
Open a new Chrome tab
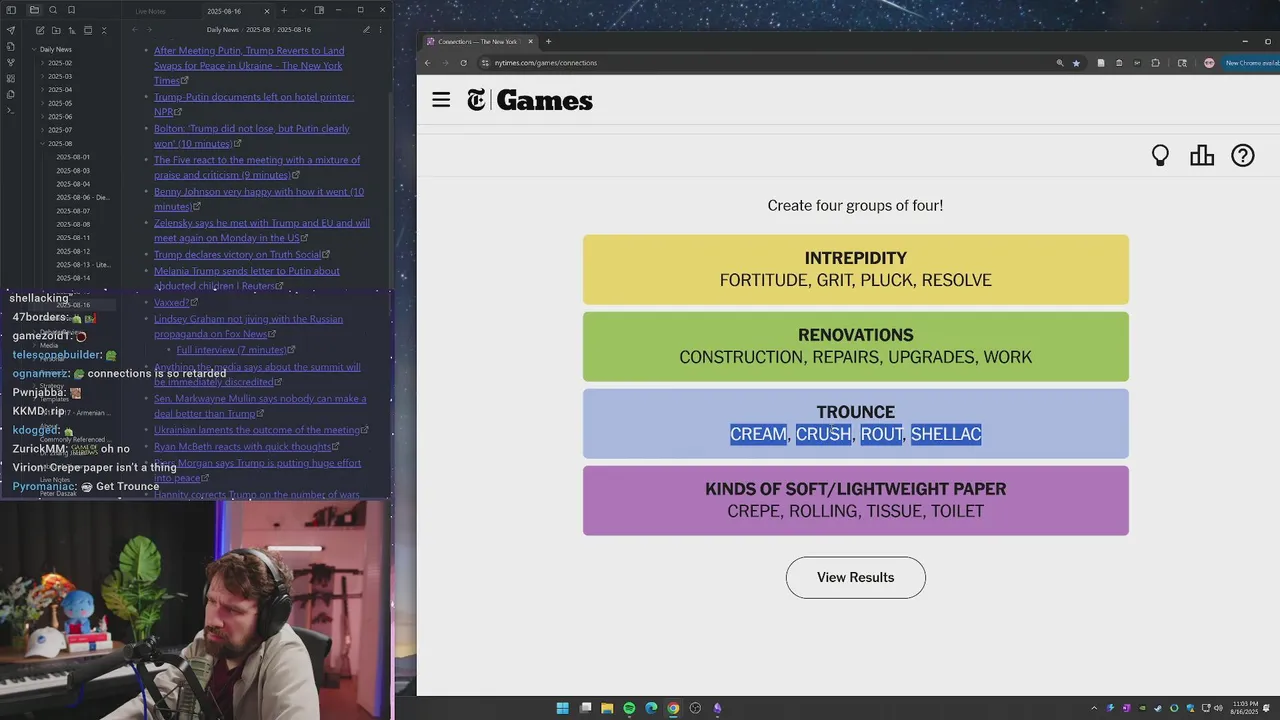pos(548,42)
